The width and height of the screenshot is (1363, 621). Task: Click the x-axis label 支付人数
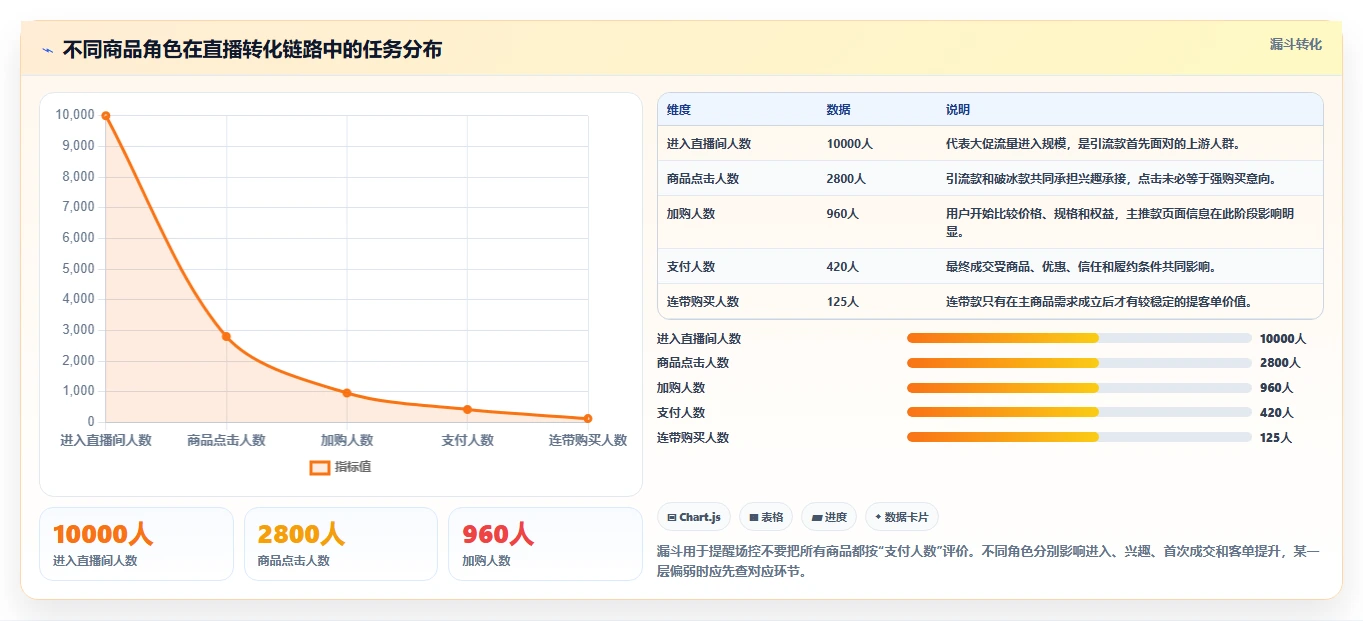[x=467, y=440]
